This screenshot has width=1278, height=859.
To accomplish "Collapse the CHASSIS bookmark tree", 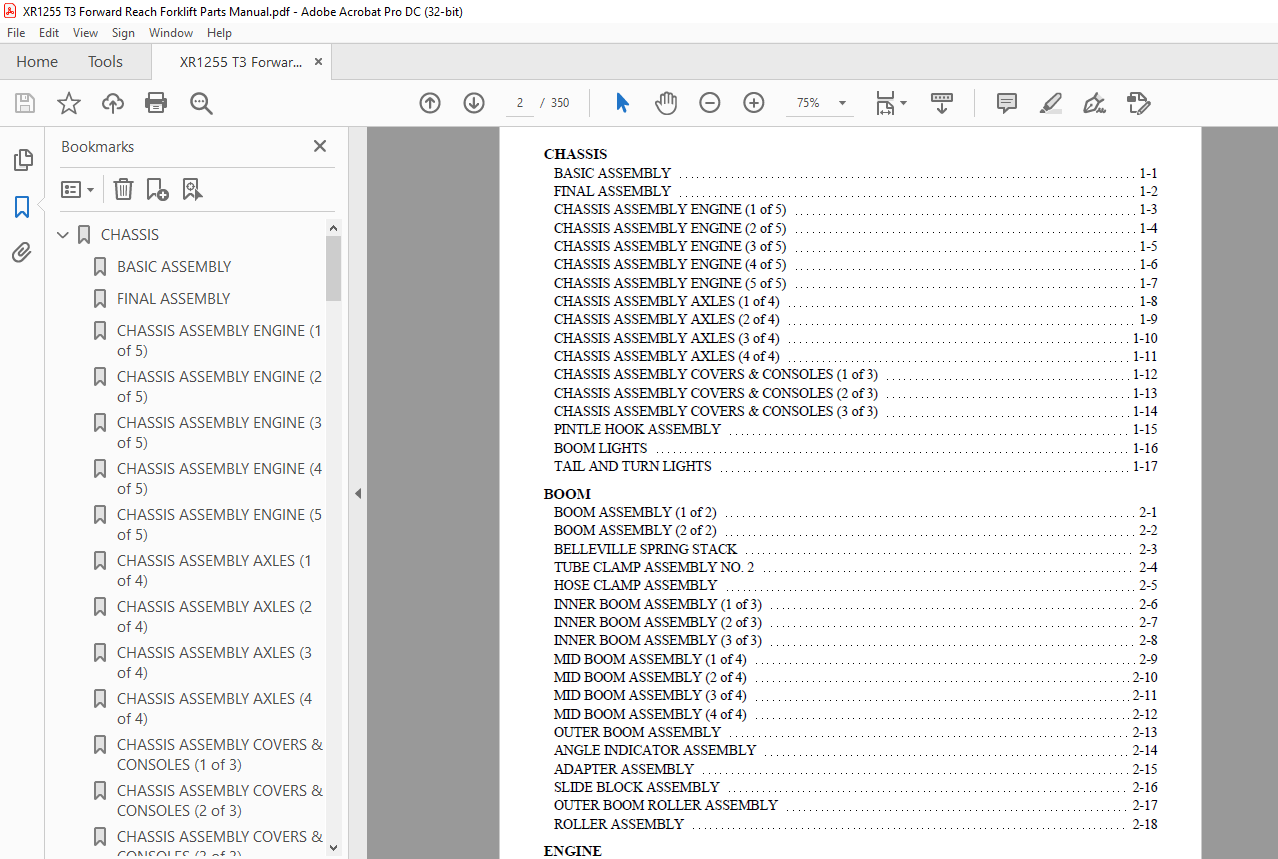I will click(64, 235).
